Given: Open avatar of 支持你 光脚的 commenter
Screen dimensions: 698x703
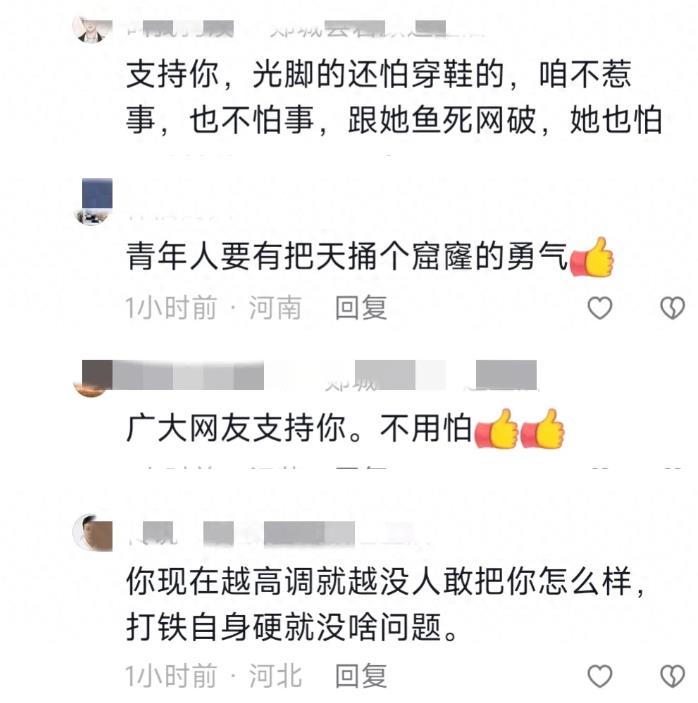Looking at the screenshot, I should coord(92,30).
